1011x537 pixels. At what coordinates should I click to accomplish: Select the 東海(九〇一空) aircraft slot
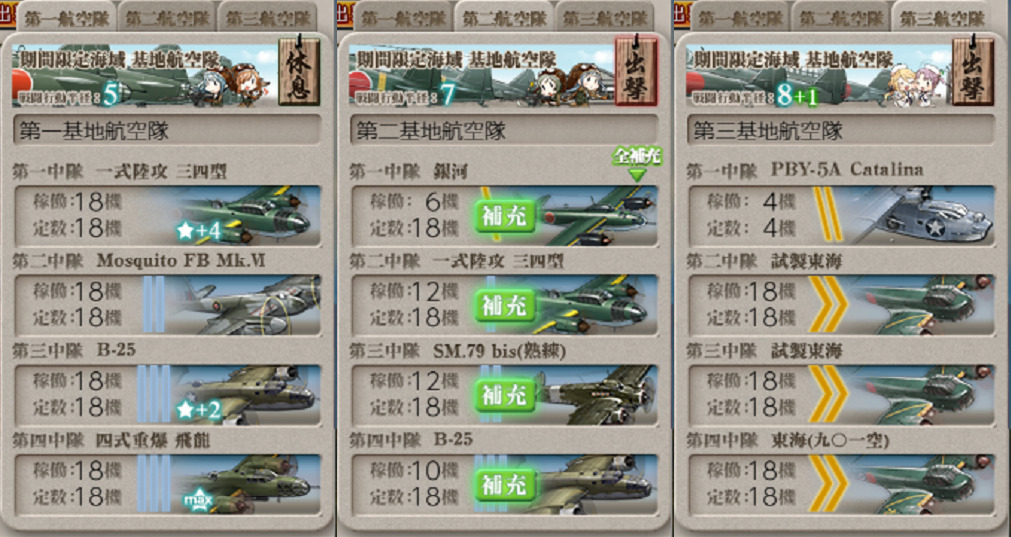click(x=841, y=484)
